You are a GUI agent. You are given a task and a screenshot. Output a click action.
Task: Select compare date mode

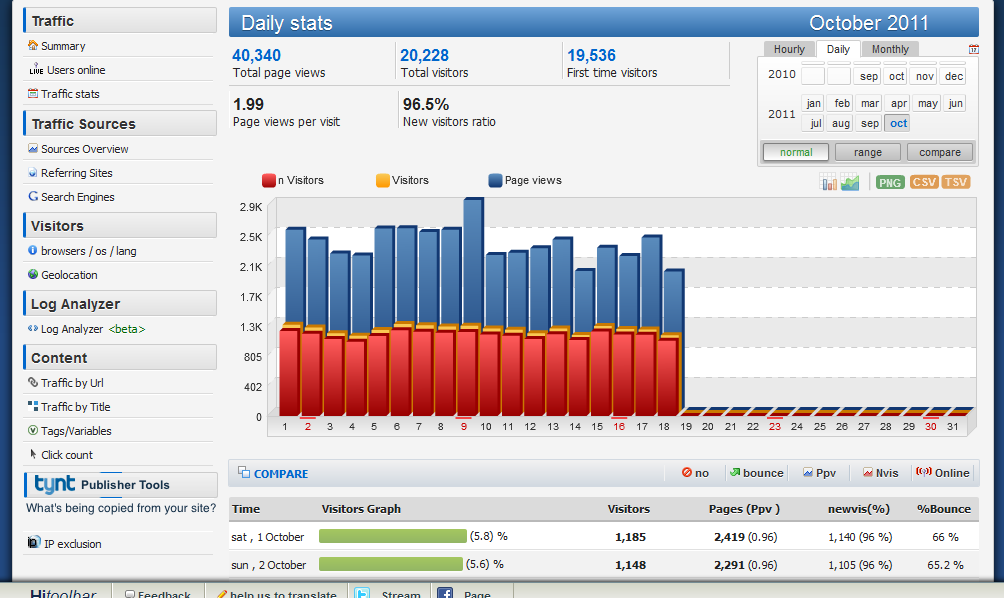tap(940, 152)
